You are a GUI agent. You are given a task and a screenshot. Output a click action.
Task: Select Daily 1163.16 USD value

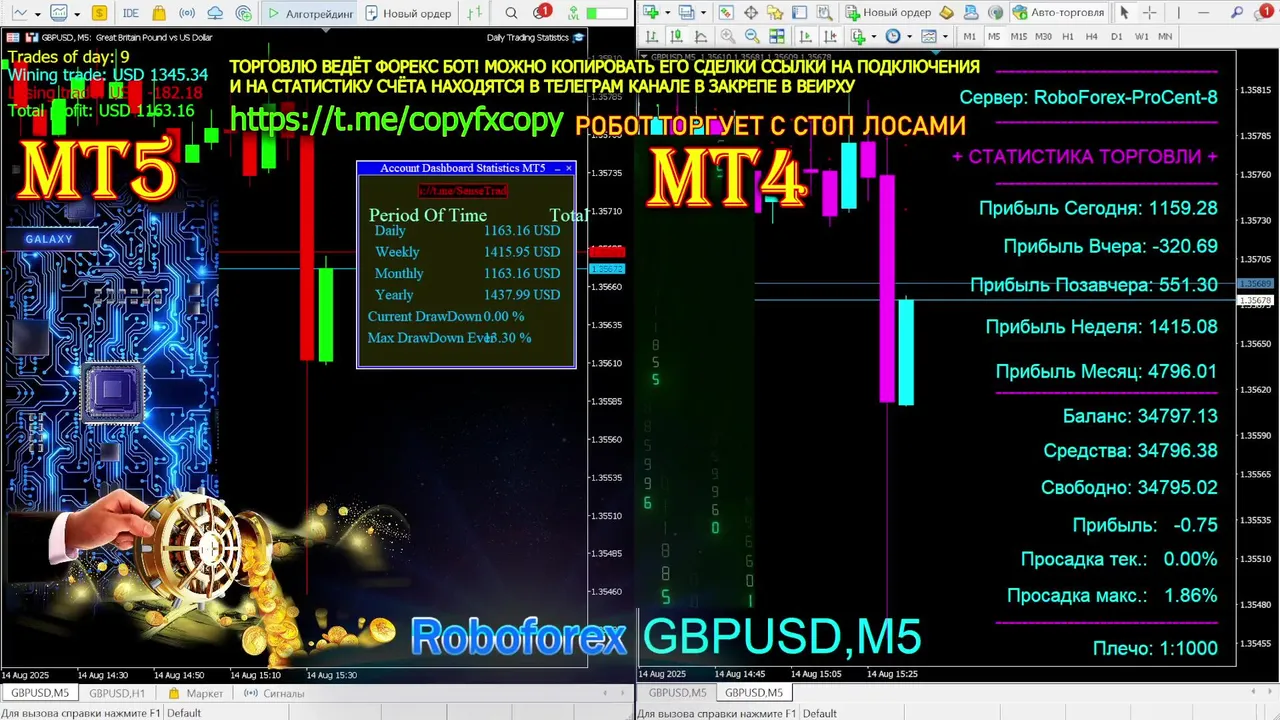(x=522, y=230)
